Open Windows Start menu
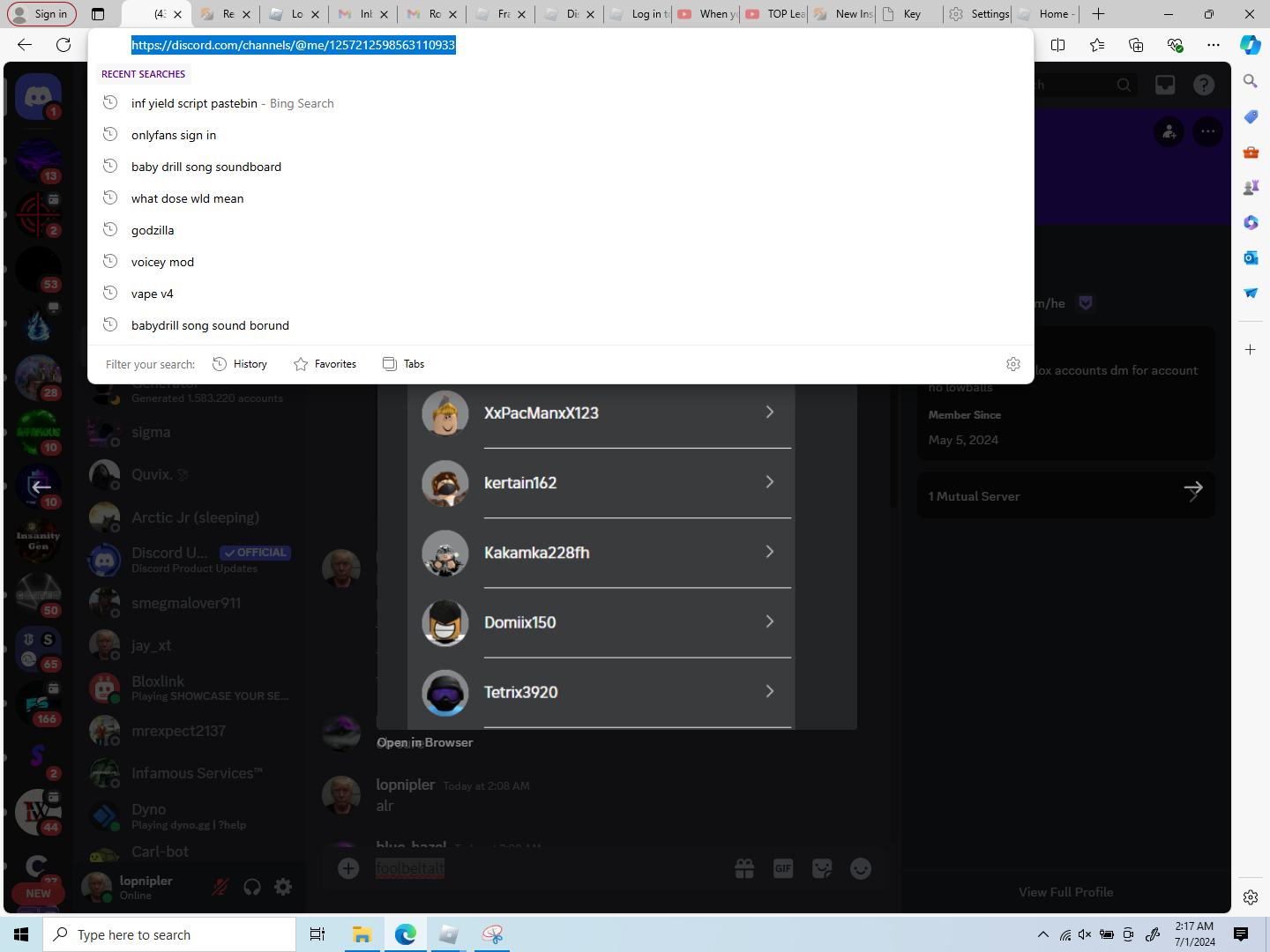 click(x=21, y=934)
